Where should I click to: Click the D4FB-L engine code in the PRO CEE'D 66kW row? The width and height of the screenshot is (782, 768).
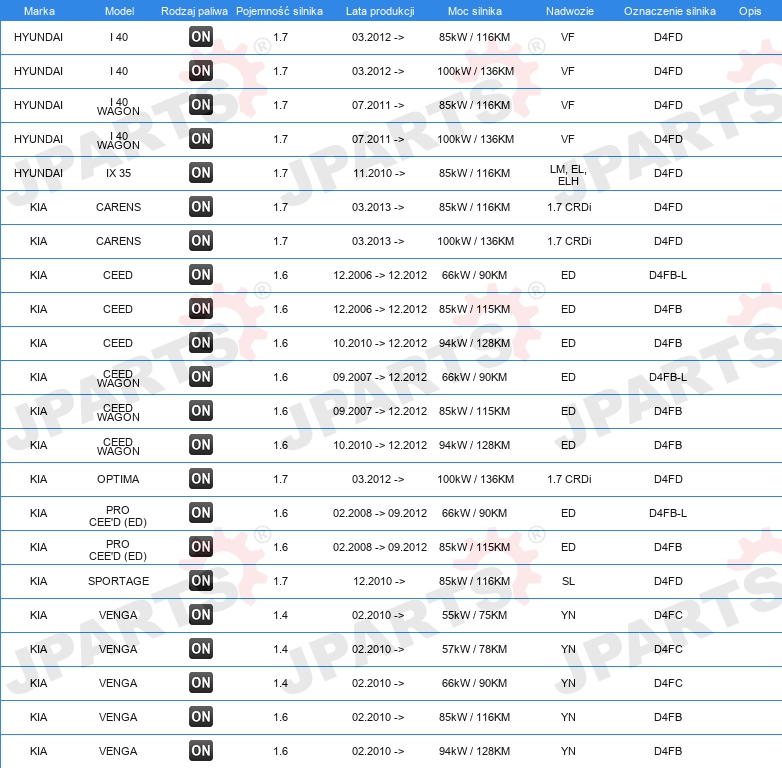pyautogui.click(x=668, y=513)
